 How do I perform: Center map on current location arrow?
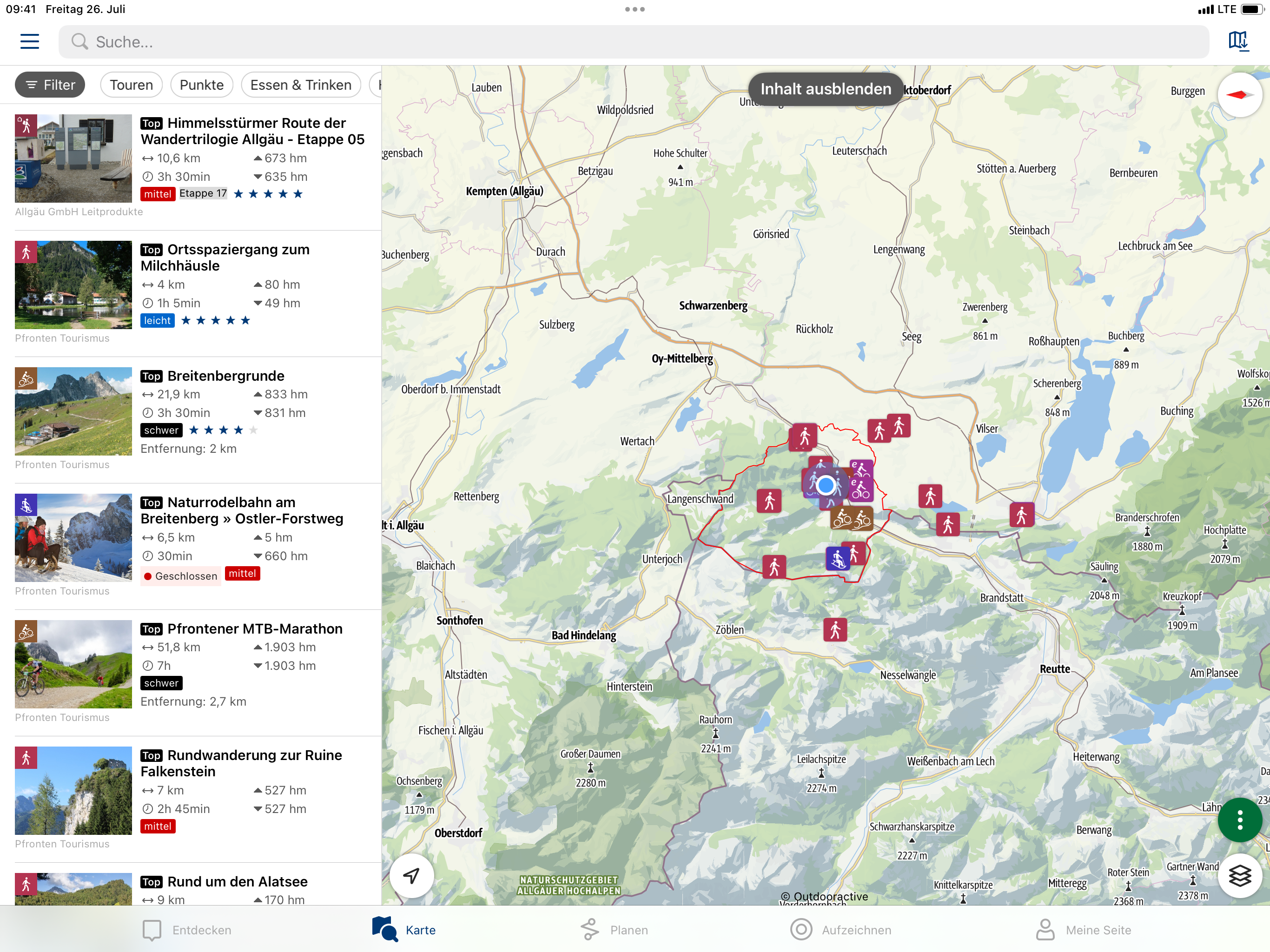click(411, 876)
